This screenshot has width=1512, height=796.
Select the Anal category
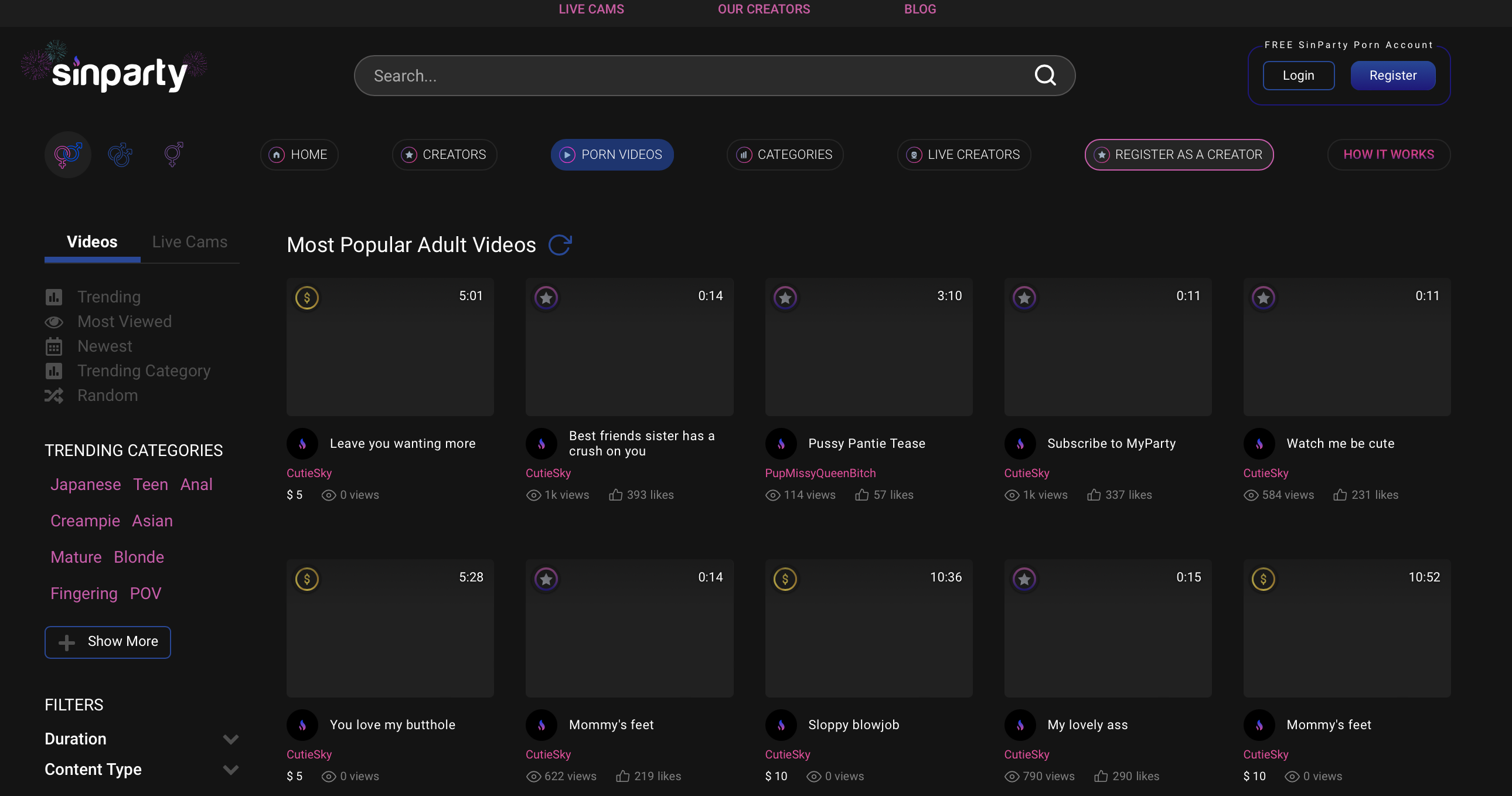(196, 484)
